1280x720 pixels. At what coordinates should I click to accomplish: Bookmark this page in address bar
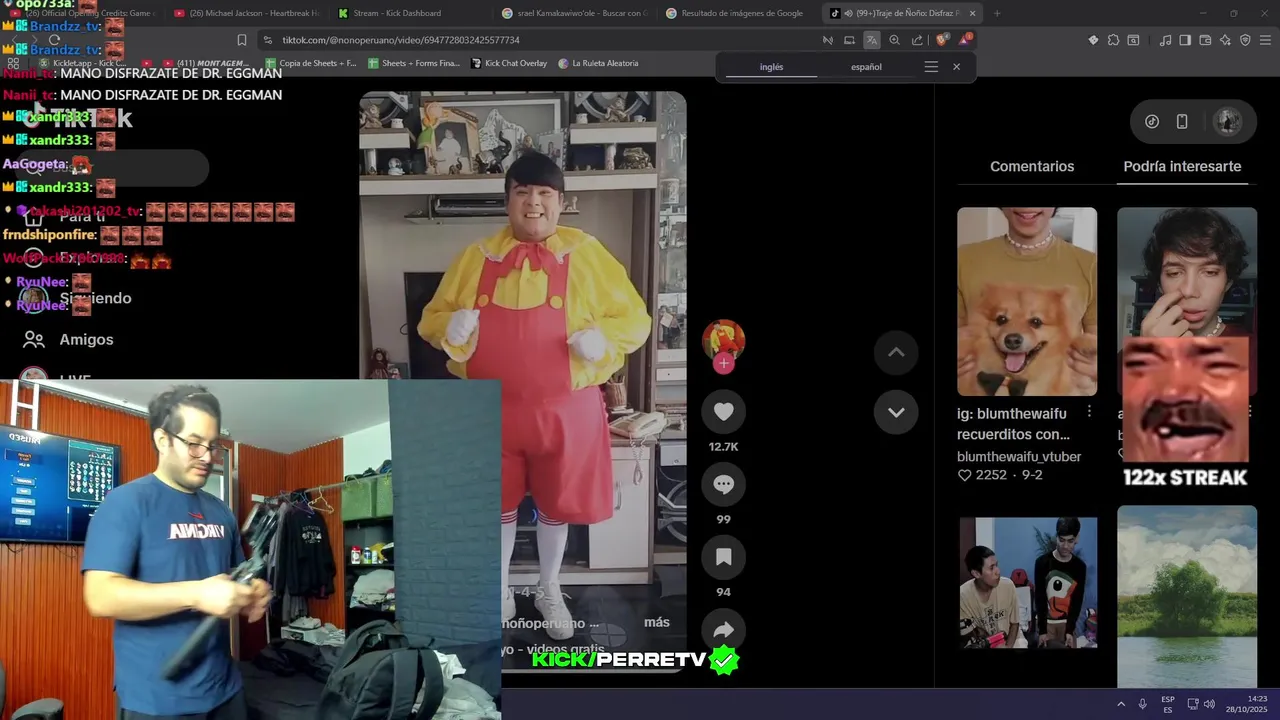tap(242, 40)
